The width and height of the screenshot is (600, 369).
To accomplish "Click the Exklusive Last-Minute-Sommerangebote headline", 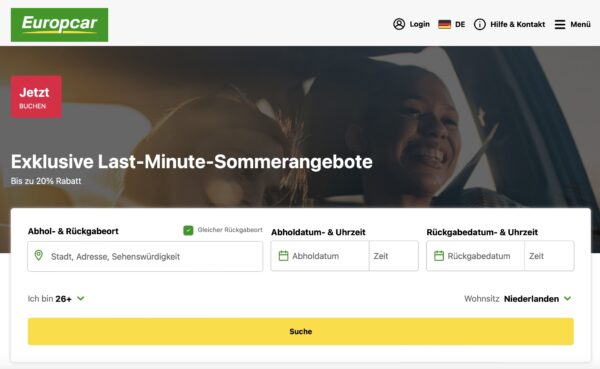I will [192, 162].
